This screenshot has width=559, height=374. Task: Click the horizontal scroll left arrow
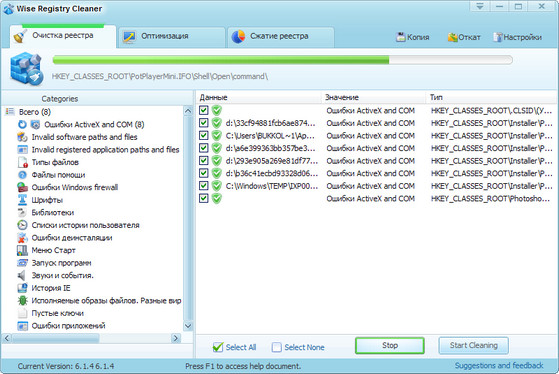point(7,338)
